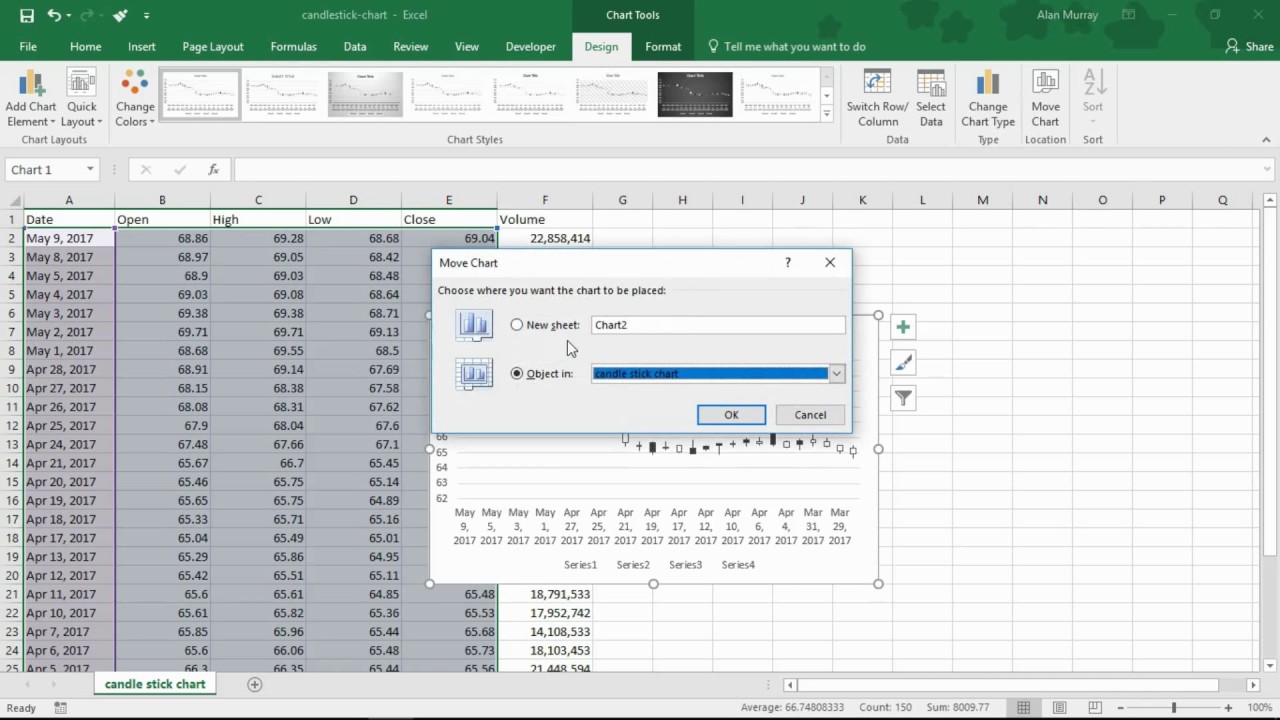This screenshot has width=1280, height=720.
Task: Click Chart Styles paintbrush button beside chart
Action: point(903,363)
